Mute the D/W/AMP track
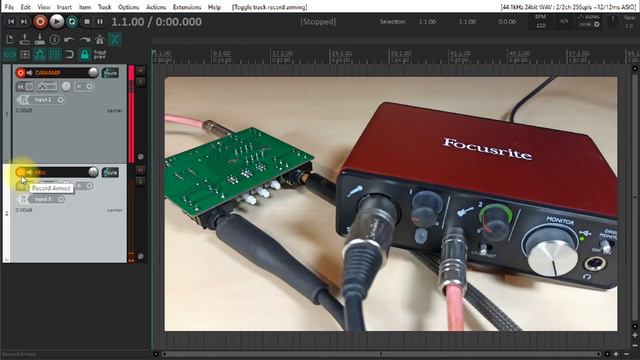Image resolution: width=640 pixels, height=360 pixels. click(x=140, y=70)
